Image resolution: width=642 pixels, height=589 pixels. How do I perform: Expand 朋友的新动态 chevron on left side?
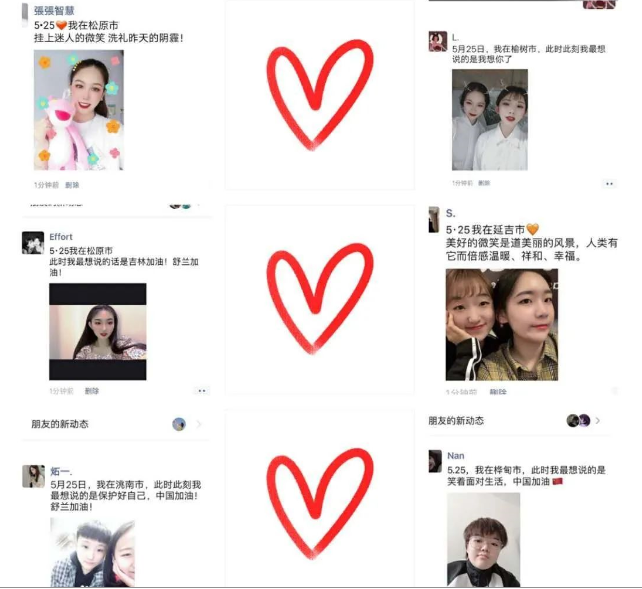tap(199, 424)
